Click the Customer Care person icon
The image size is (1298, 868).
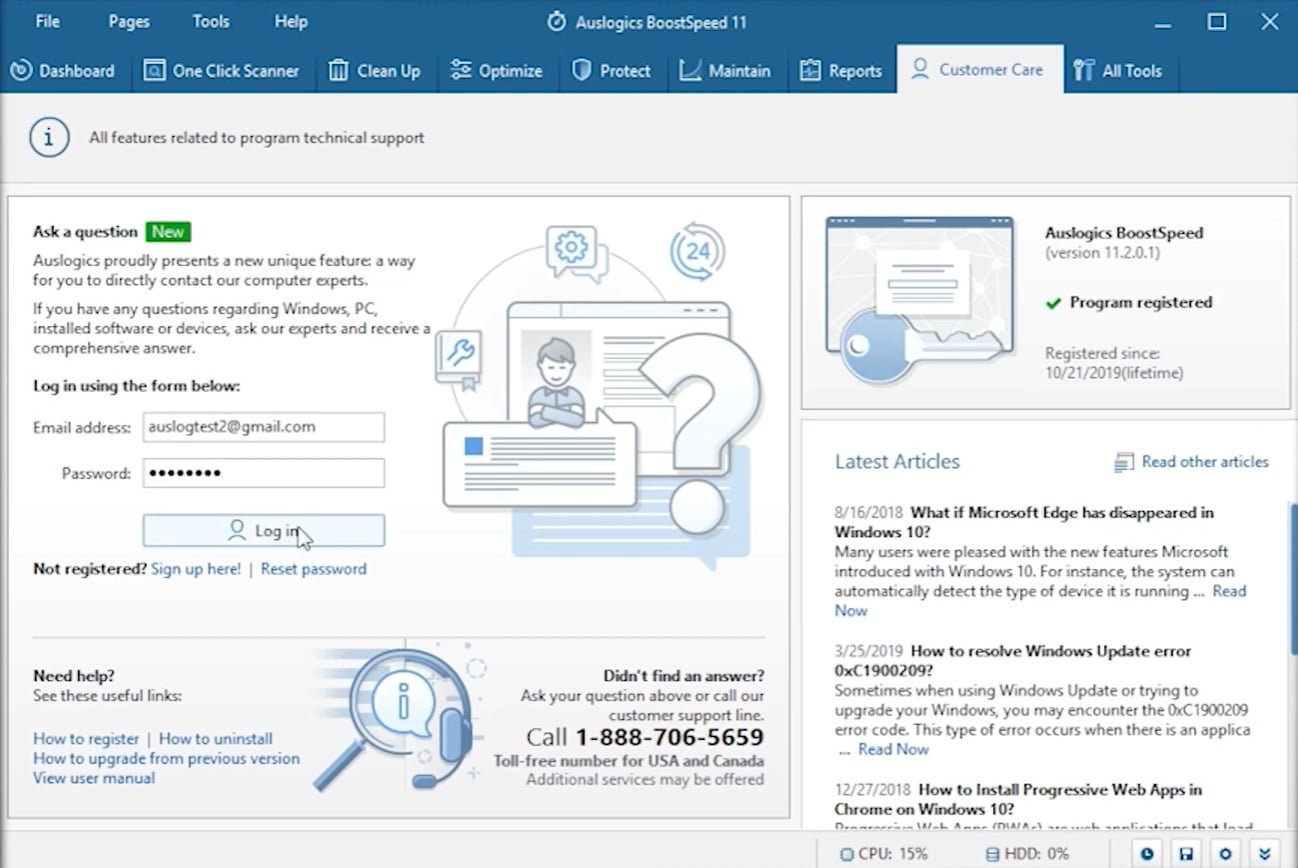click(x=921, y=69)
